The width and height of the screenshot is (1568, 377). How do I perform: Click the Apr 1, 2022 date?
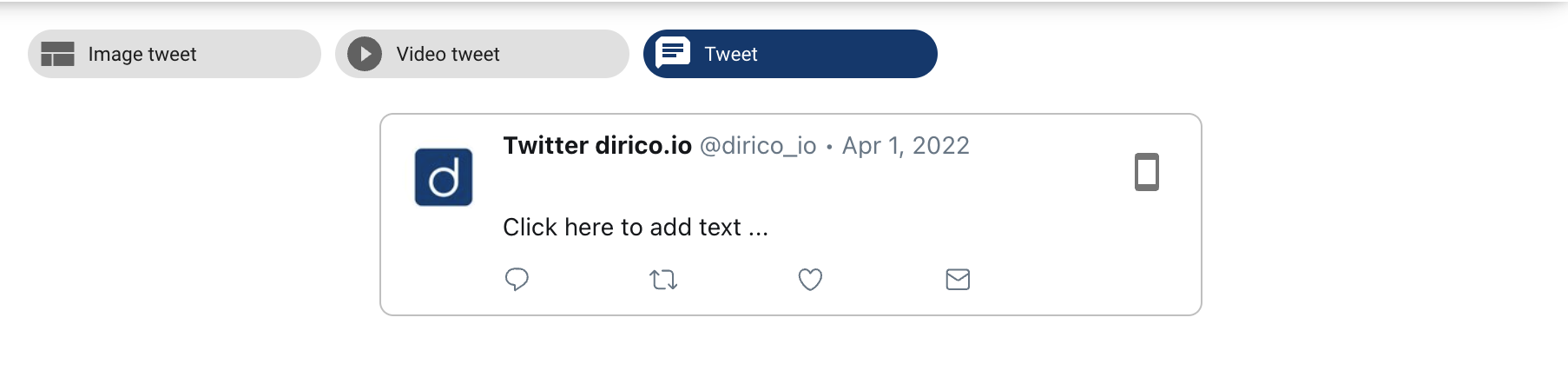(906, 146)
